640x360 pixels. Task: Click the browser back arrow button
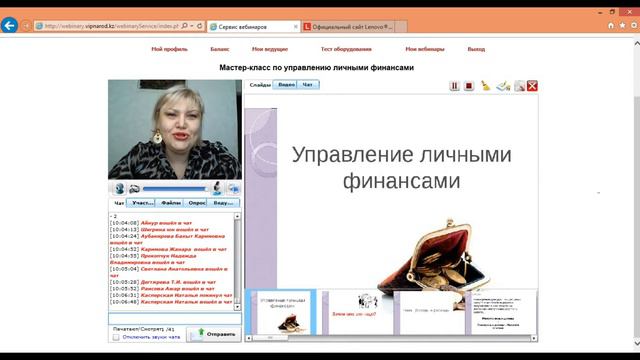[9, 25]
